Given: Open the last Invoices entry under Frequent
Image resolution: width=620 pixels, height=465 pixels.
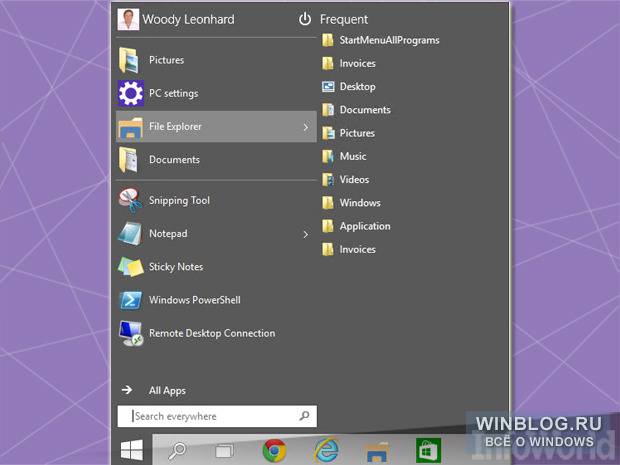Looking at the screenshot, I should [x=357, y=250].
